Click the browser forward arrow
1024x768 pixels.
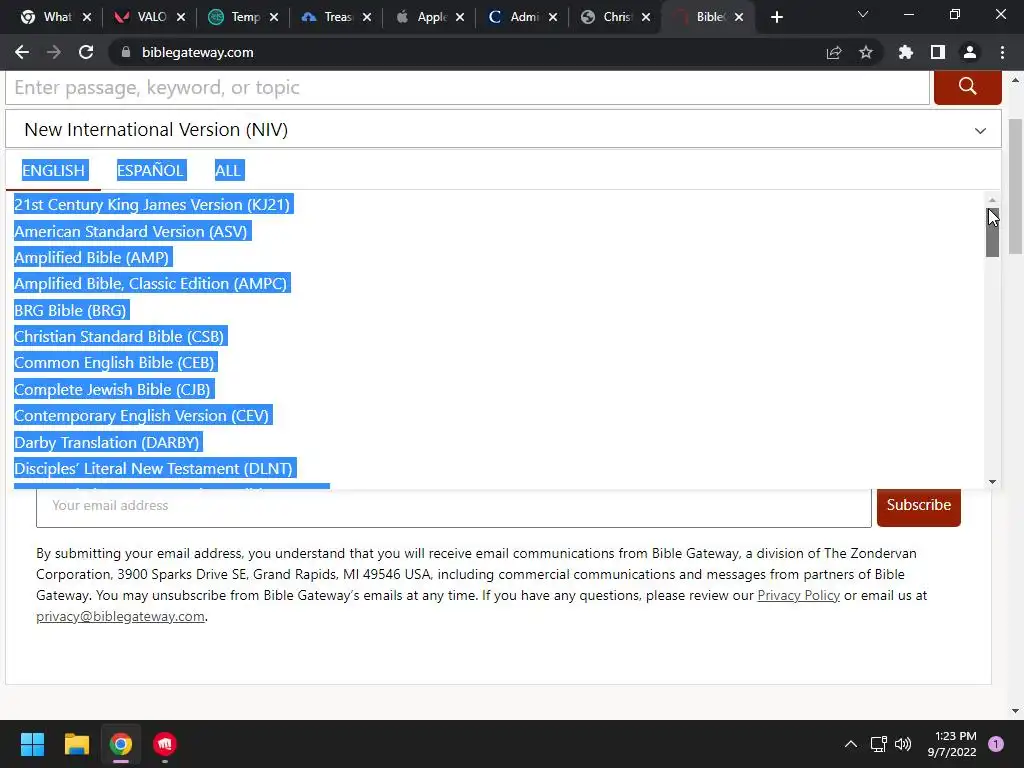click(54, 52)
